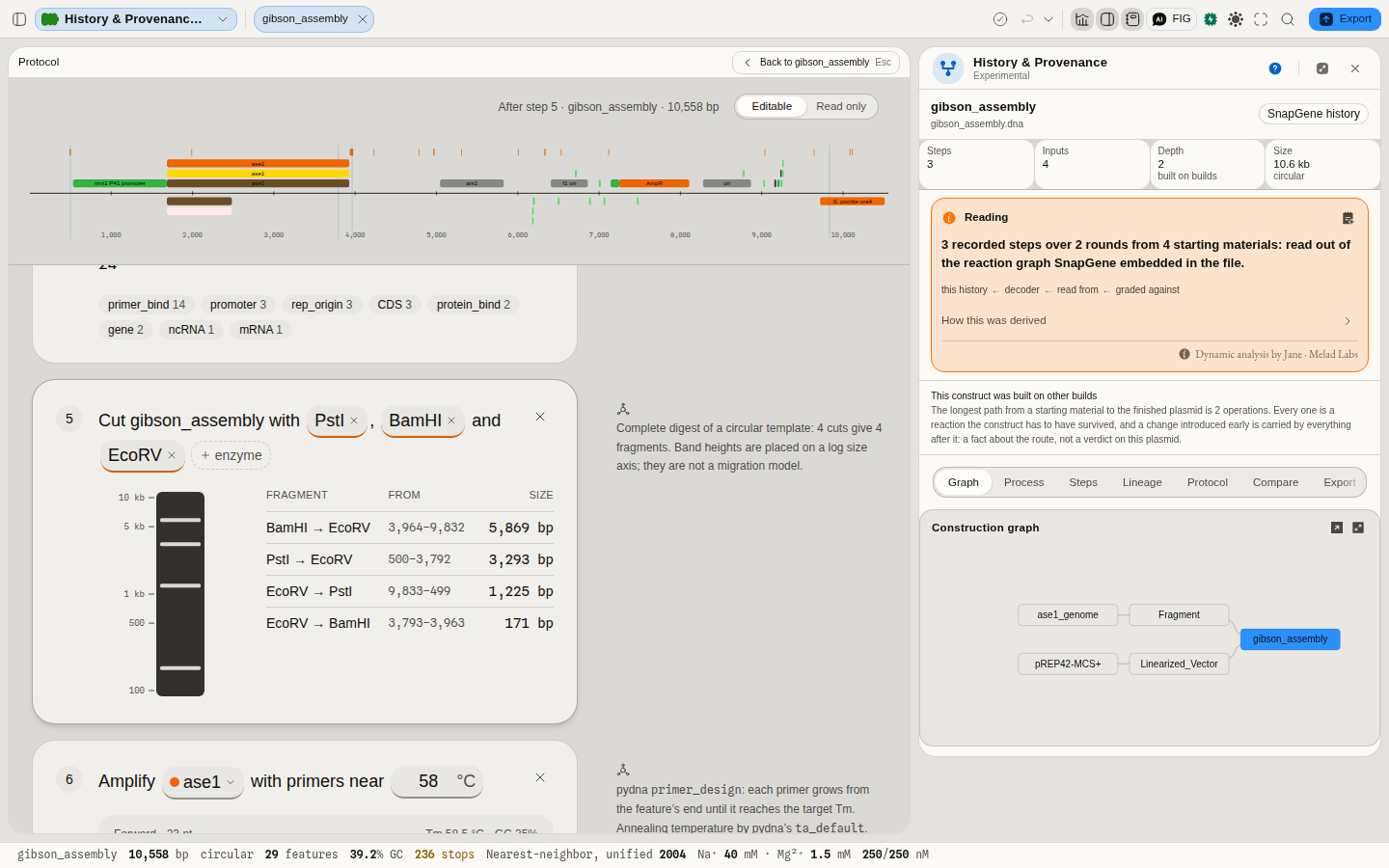
Task: Click the AmpR feature on sequence map
Action: click(x=654, y=183)
